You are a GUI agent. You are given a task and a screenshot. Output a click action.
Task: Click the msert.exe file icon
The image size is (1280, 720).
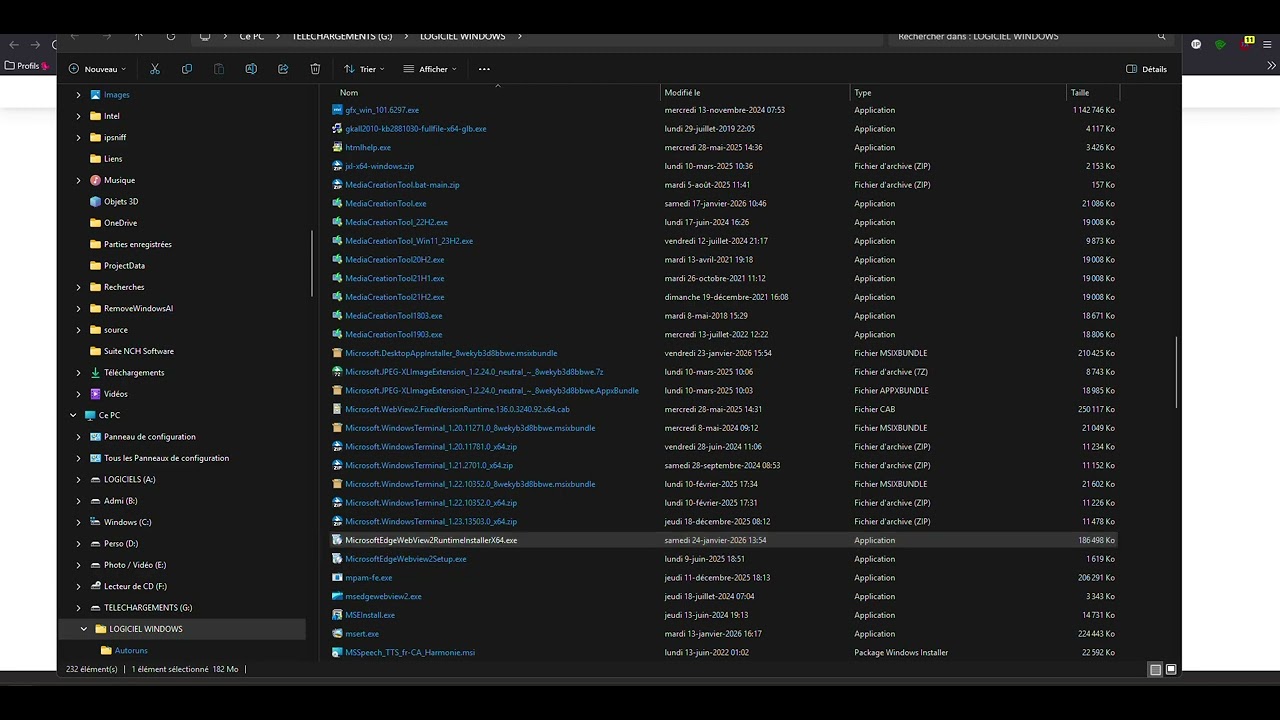(x=337, y=634)
